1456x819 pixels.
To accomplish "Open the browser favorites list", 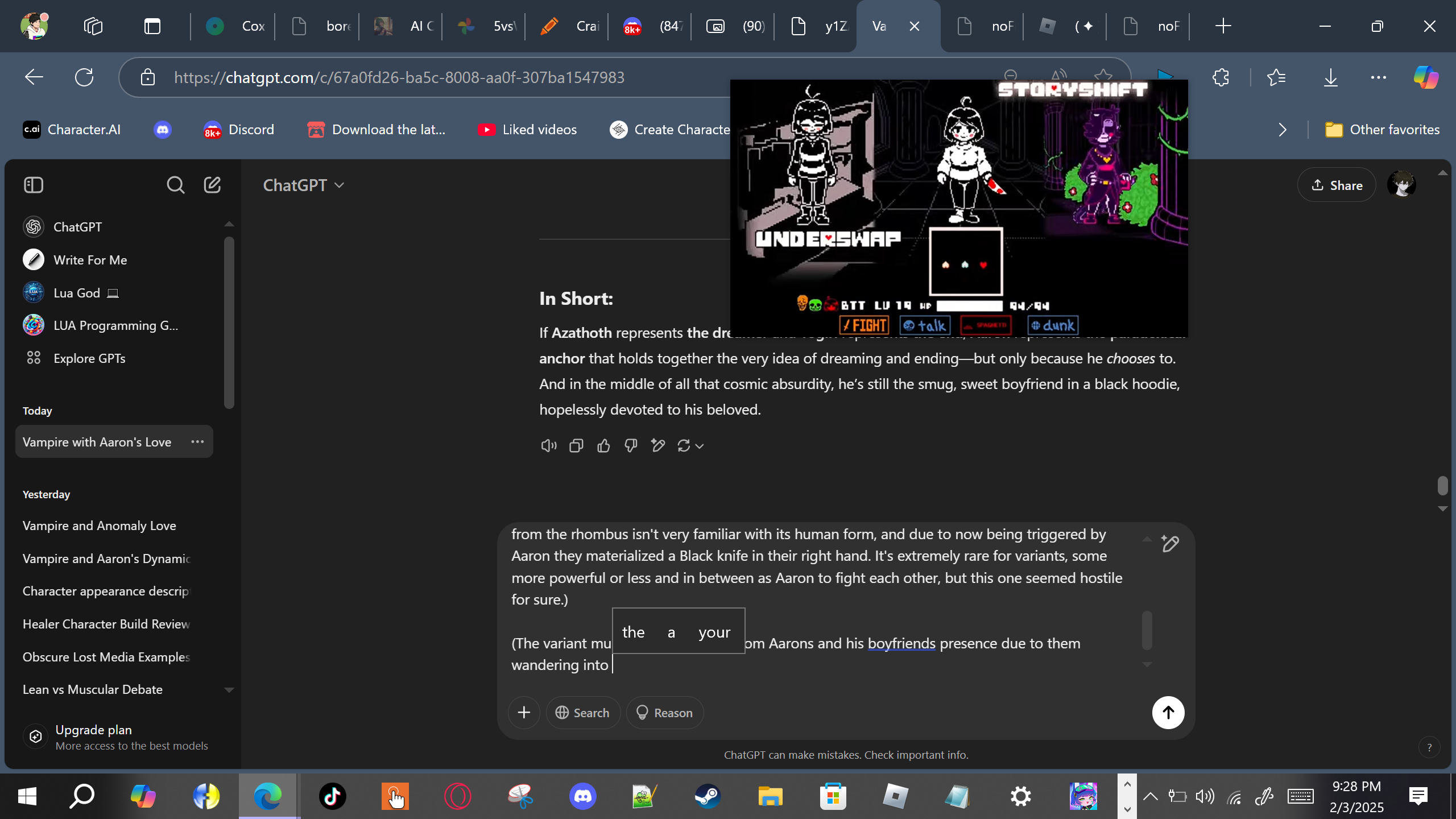I will click(1276, 77).
